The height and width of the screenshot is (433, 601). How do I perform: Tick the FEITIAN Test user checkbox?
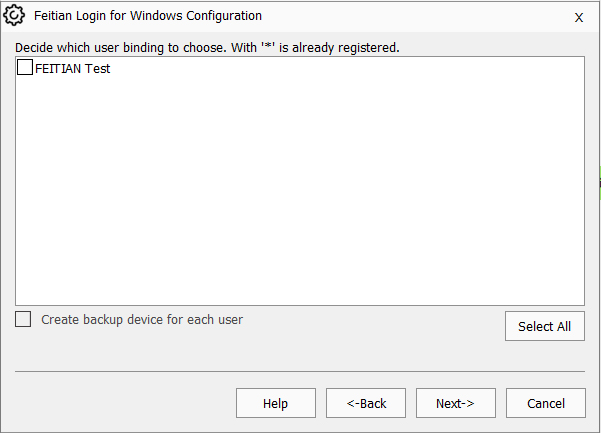click(25, 67)
